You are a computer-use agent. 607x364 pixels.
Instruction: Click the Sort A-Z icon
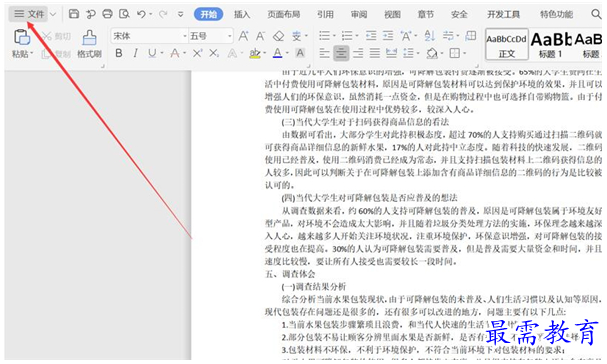(430, 36)
